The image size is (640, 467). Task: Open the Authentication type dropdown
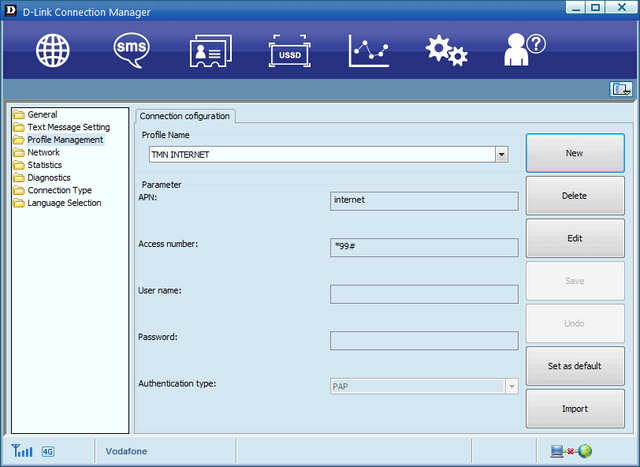tap(511, 386)
